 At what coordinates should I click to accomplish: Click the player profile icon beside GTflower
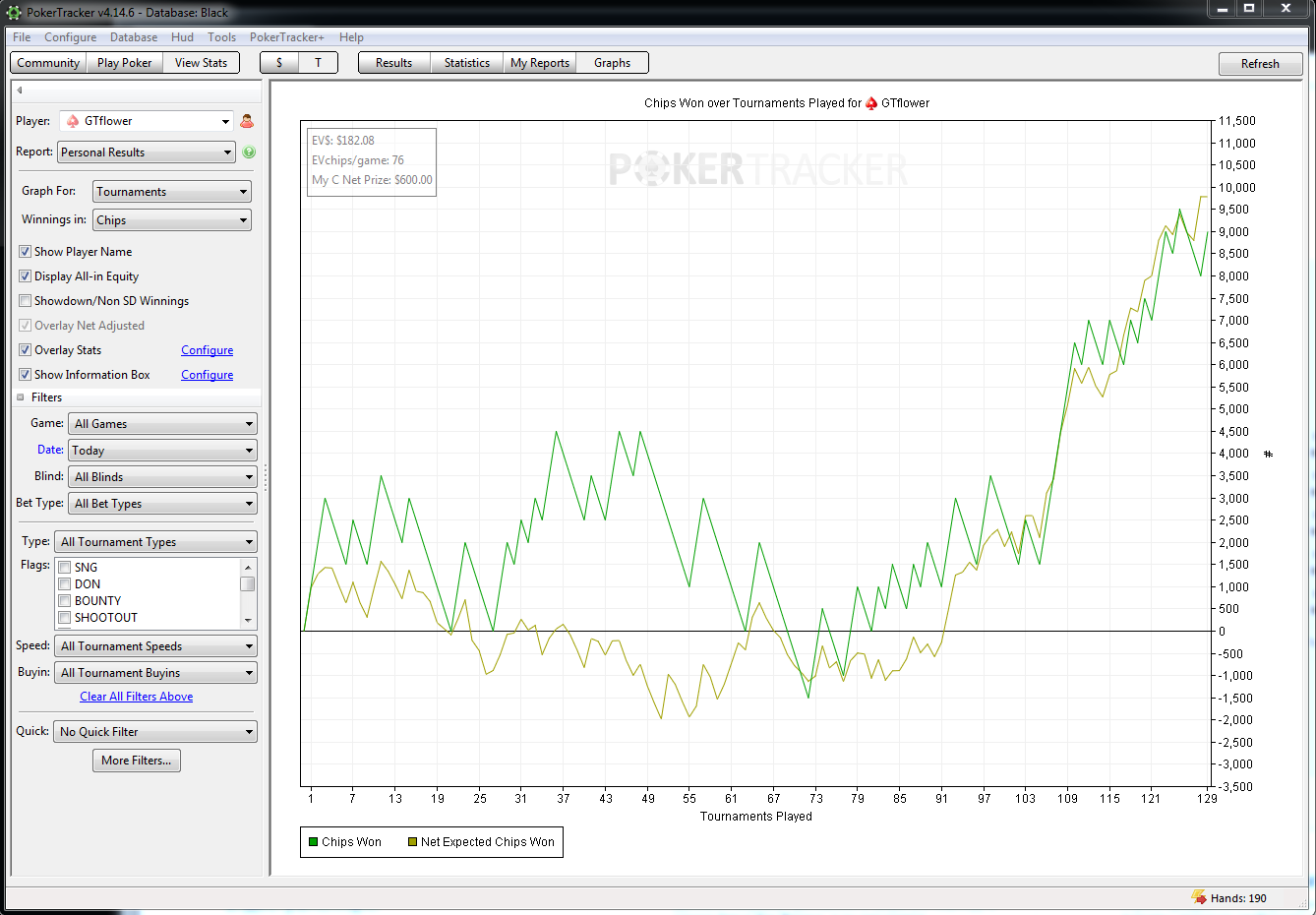247,121
